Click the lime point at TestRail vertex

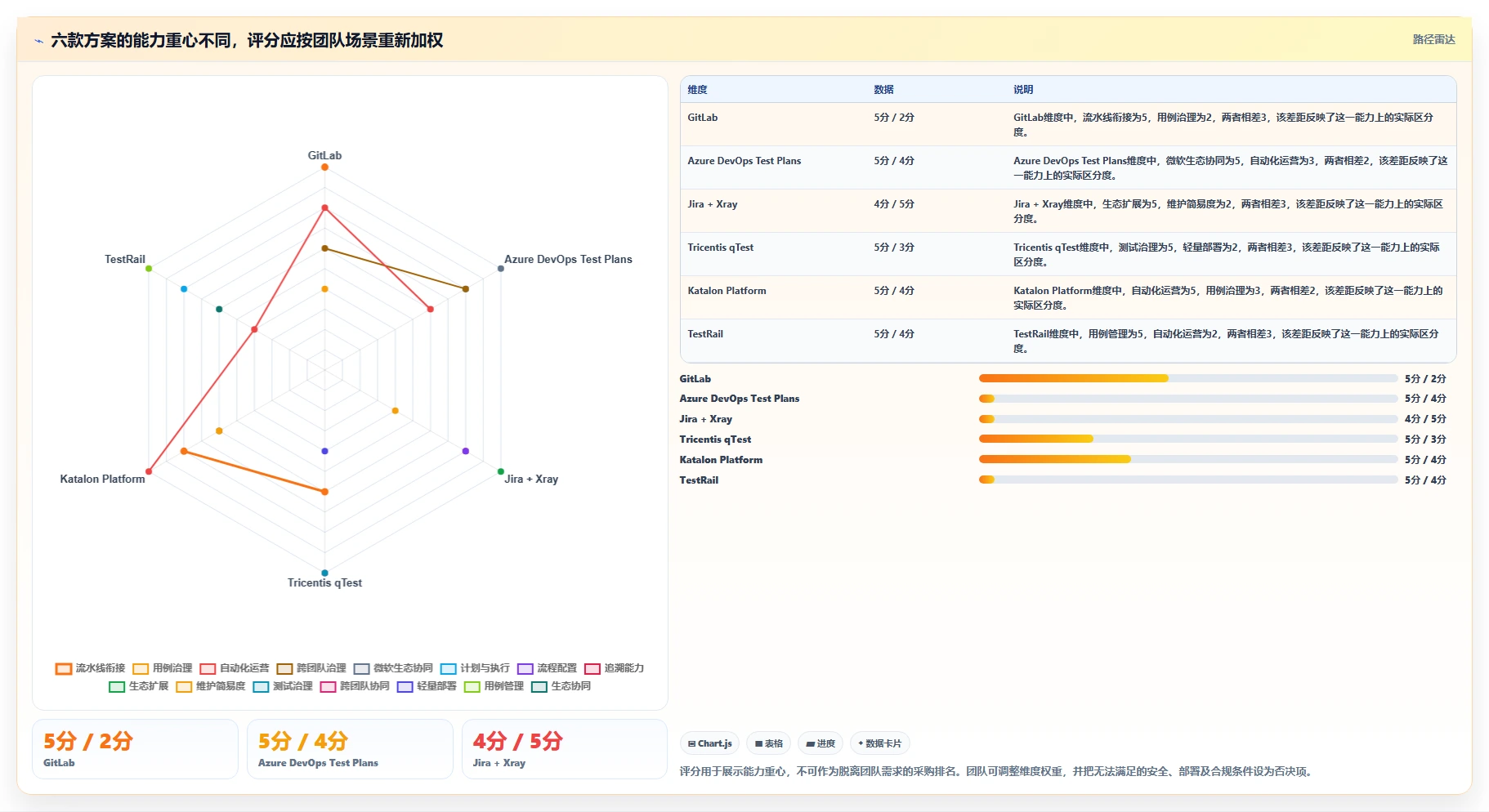tap(149, 268)
